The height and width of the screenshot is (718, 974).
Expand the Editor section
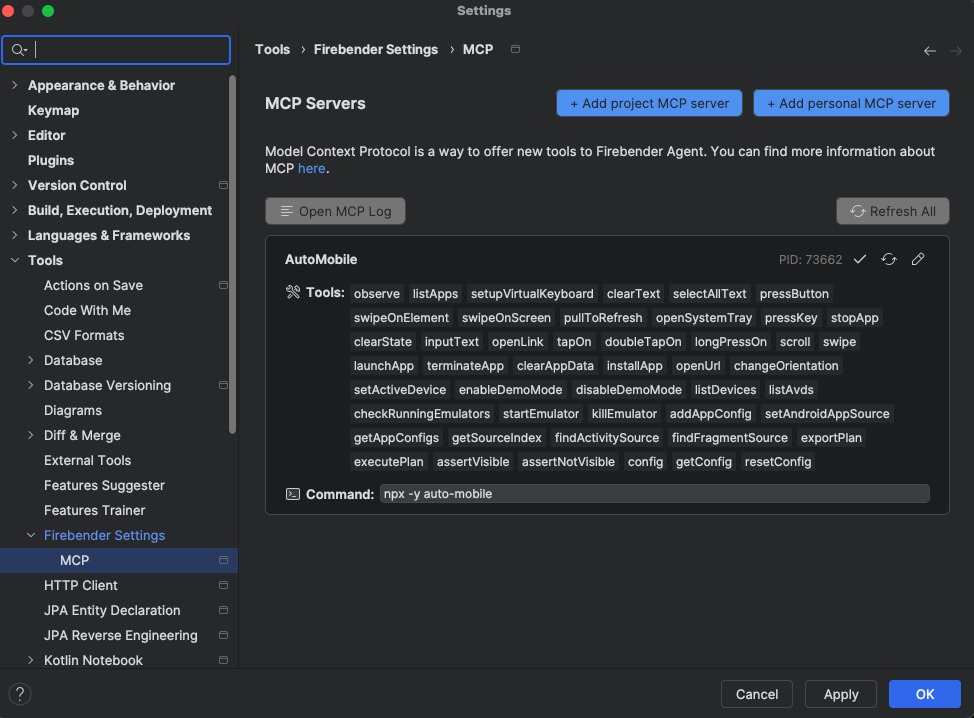(x=15, y=135)
